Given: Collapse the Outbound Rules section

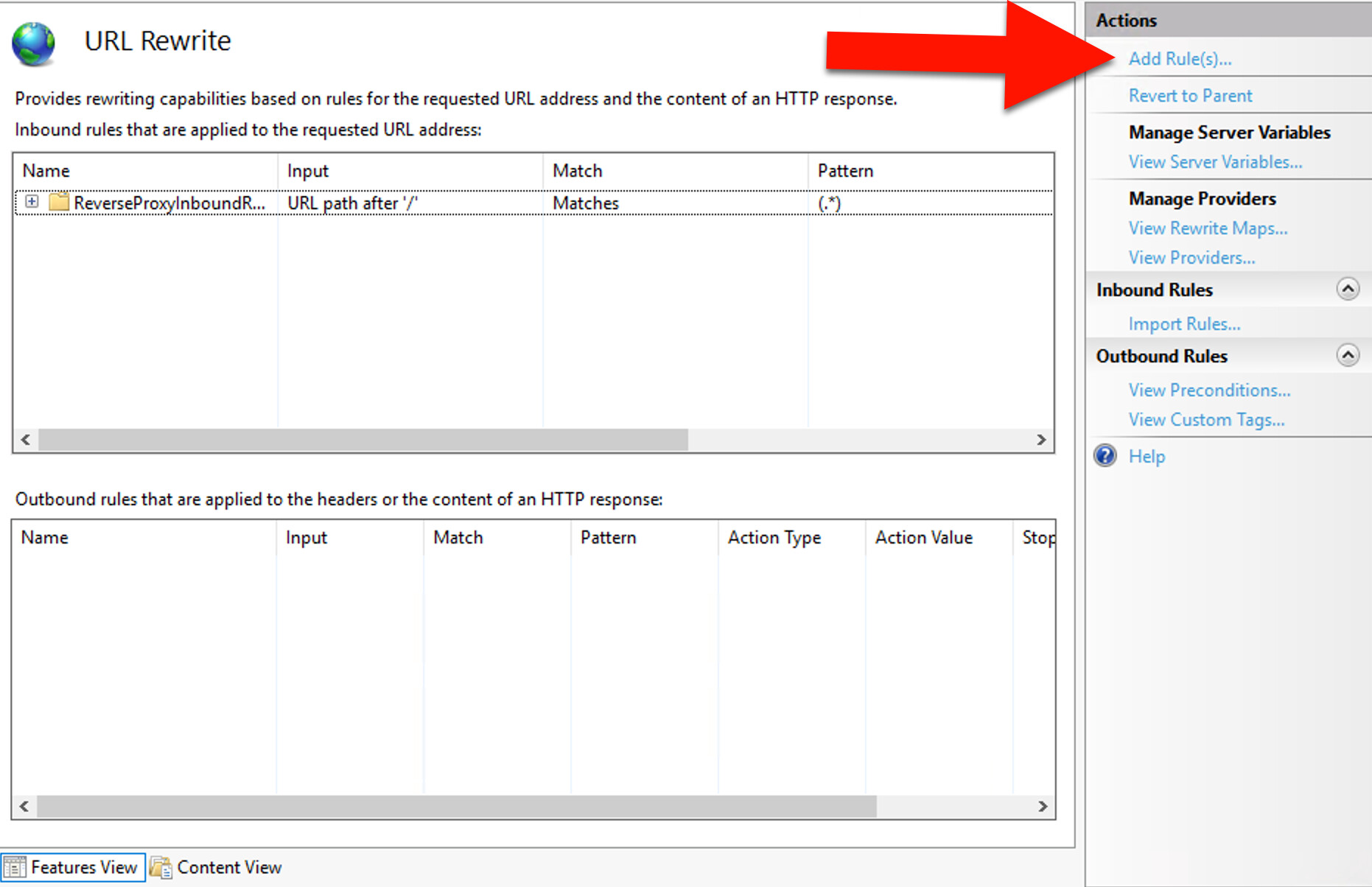Looking at the screenshot, I should (1348, 355).
